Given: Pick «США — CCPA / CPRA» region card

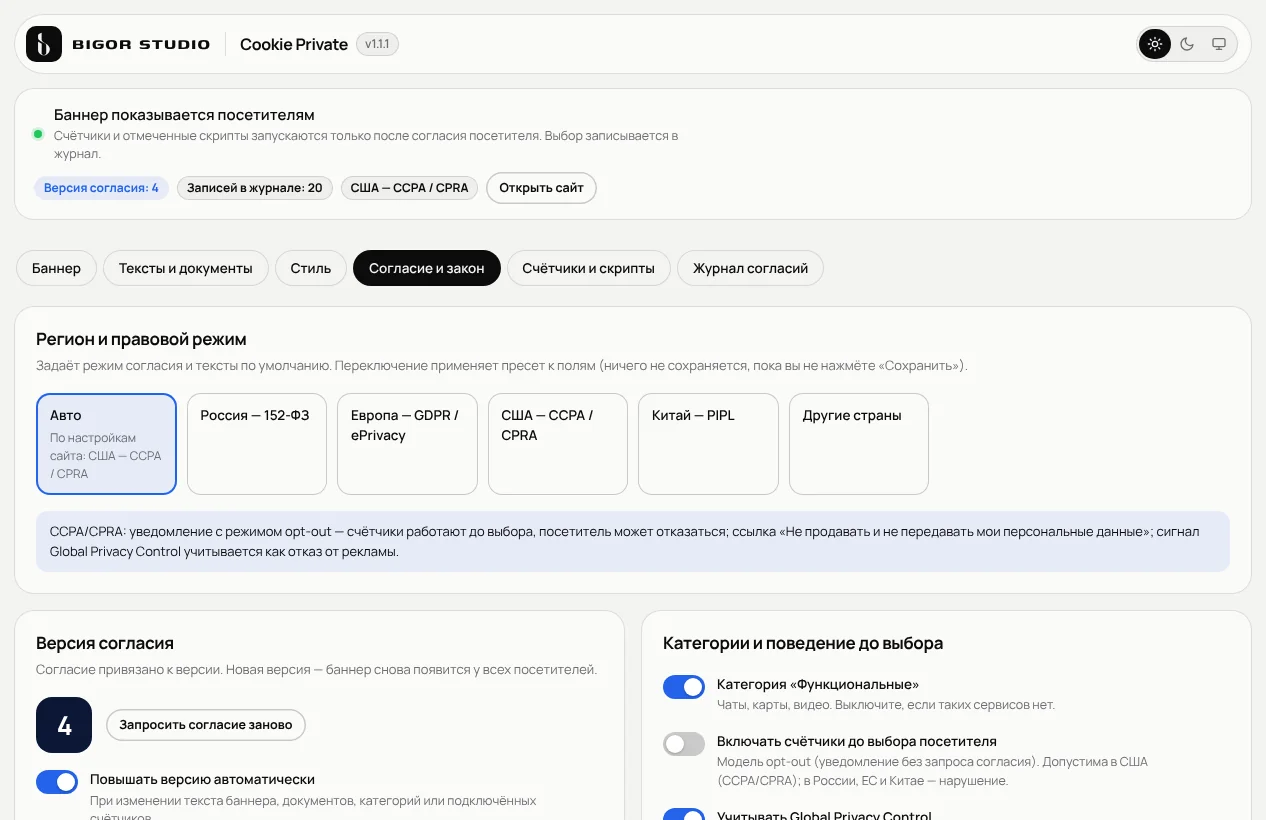Looking at the screenshot, I should 558,444.
